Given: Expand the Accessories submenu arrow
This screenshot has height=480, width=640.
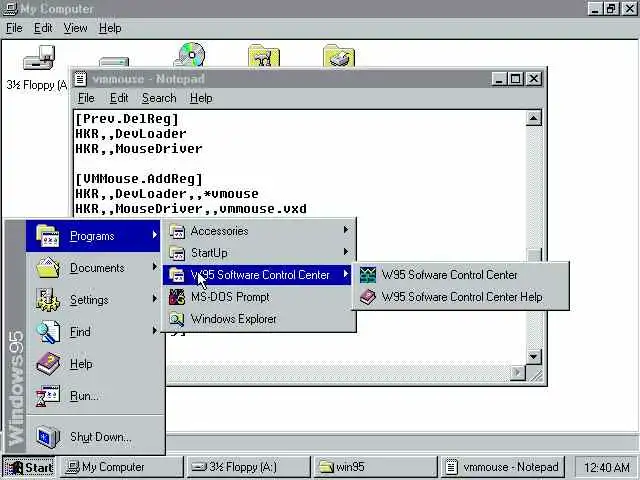Looking at the screenshot, I should [x=346, y=230].
